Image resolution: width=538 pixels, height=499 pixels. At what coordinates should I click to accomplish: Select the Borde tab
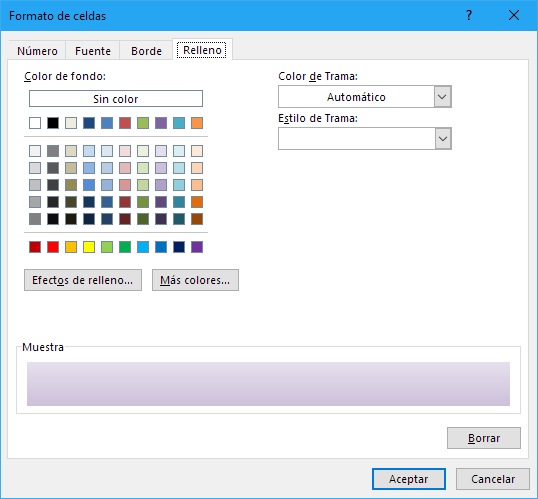146,51
